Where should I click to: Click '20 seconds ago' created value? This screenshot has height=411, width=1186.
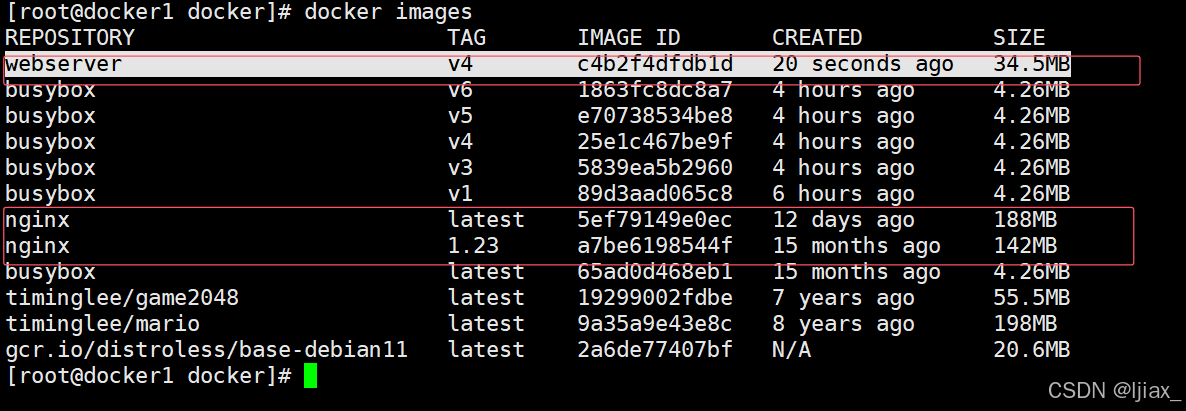tap(863, 64)
